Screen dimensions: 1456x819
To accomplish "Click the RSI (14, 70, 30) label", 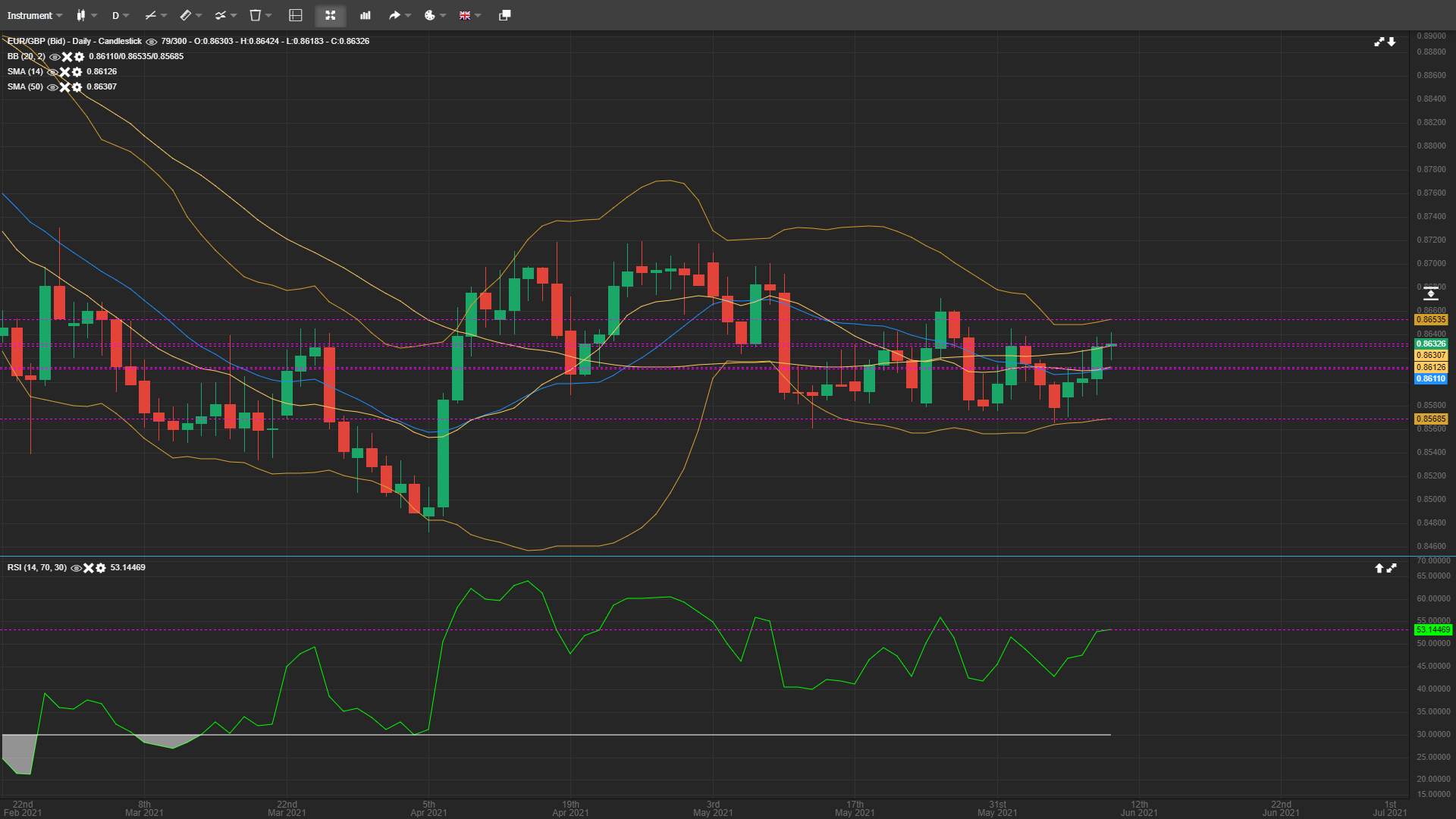I will coord(36,568).
